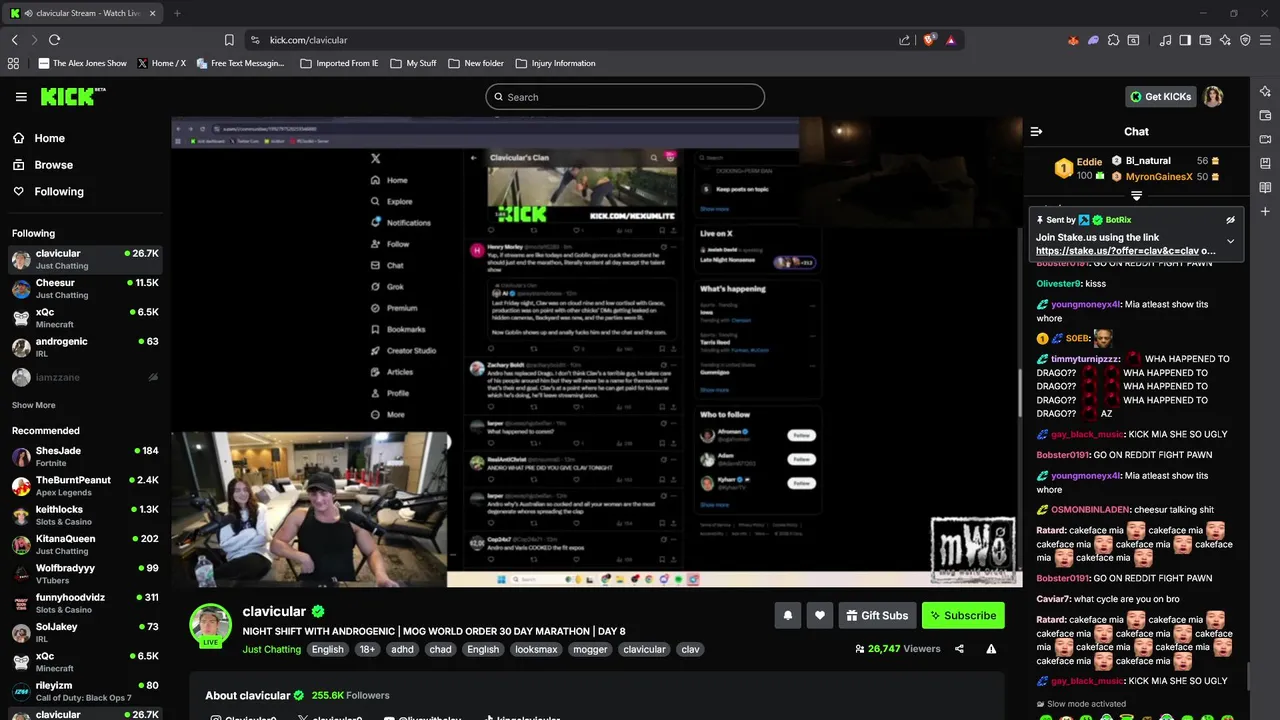Click the share page icon in address bar
The image size is (1280, 720).
[905, 40]
